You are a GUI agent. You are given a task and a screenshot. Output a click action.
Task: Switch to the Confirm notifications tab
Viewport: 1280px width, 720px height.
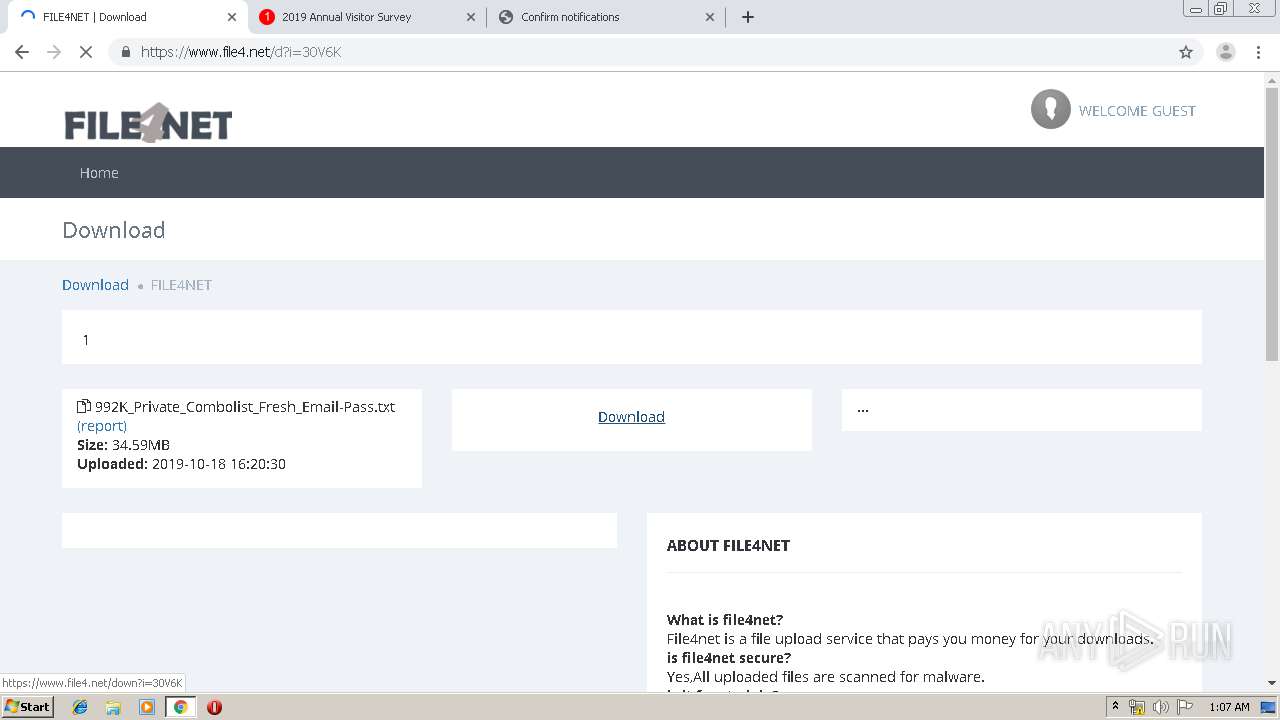pos(606,17)
